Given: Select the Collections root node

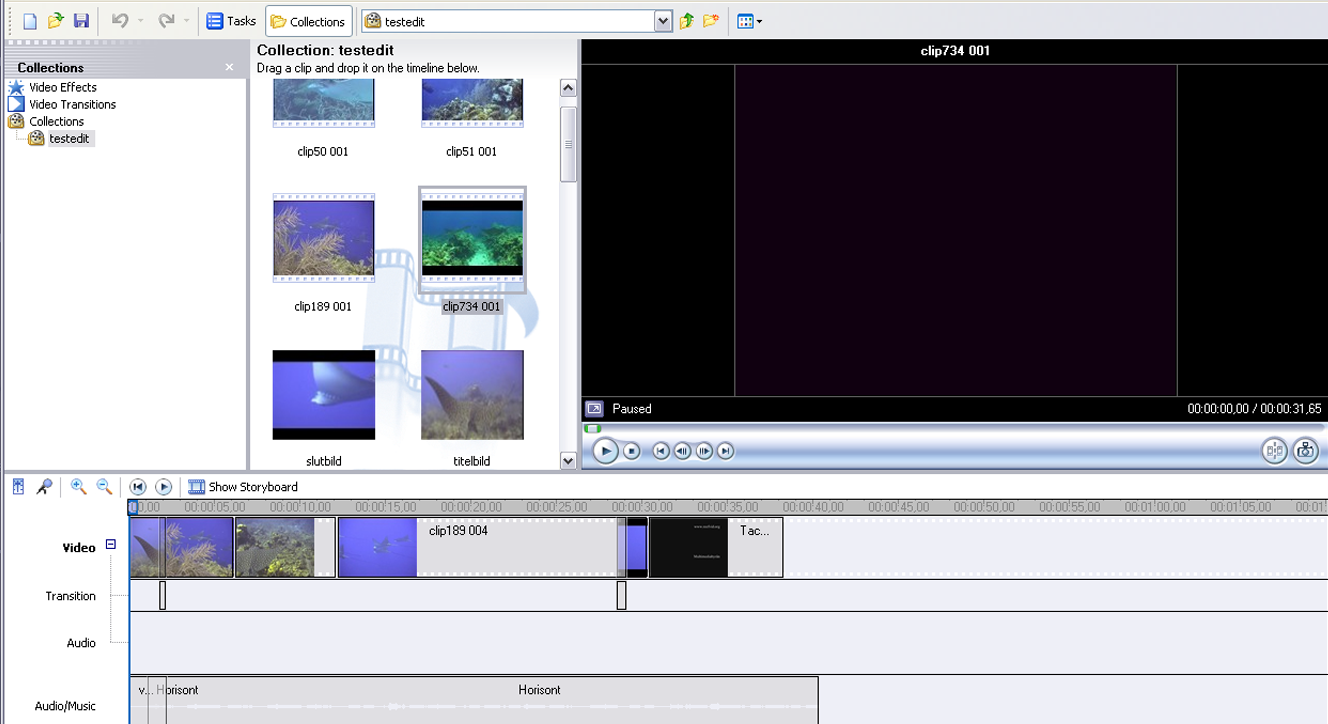Looking at the screenshot, I should click(56, 121).
